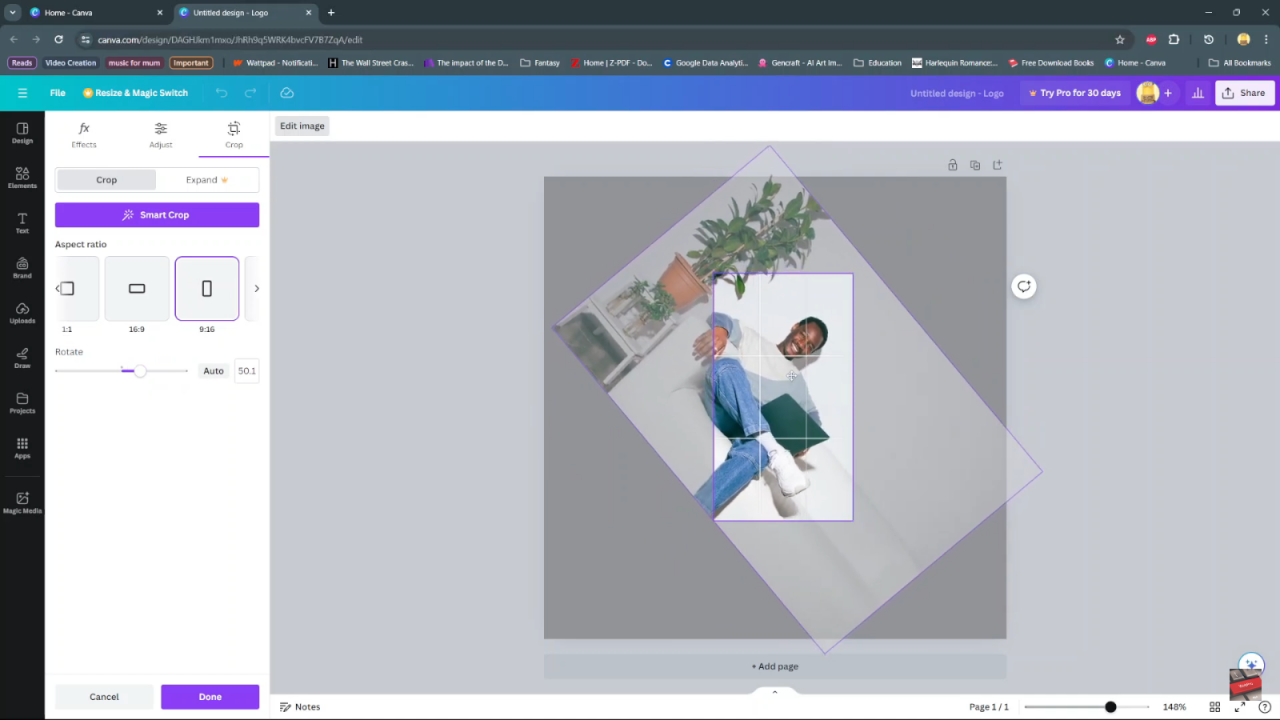1280x720 pixels.
Task: Click the rotate handle beside canvas
Action: (1024, 286)
